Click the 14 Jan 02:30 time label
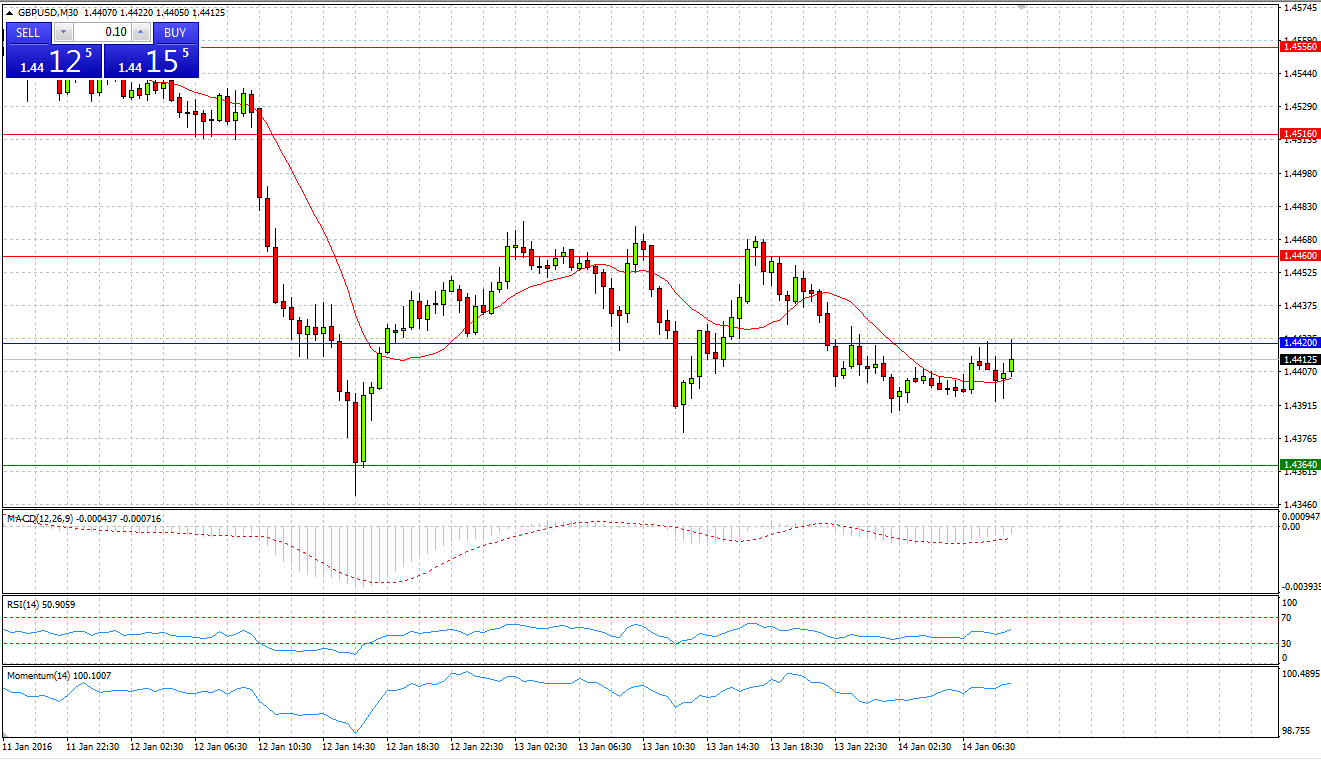1321x760 pixels. pos(925,746)
